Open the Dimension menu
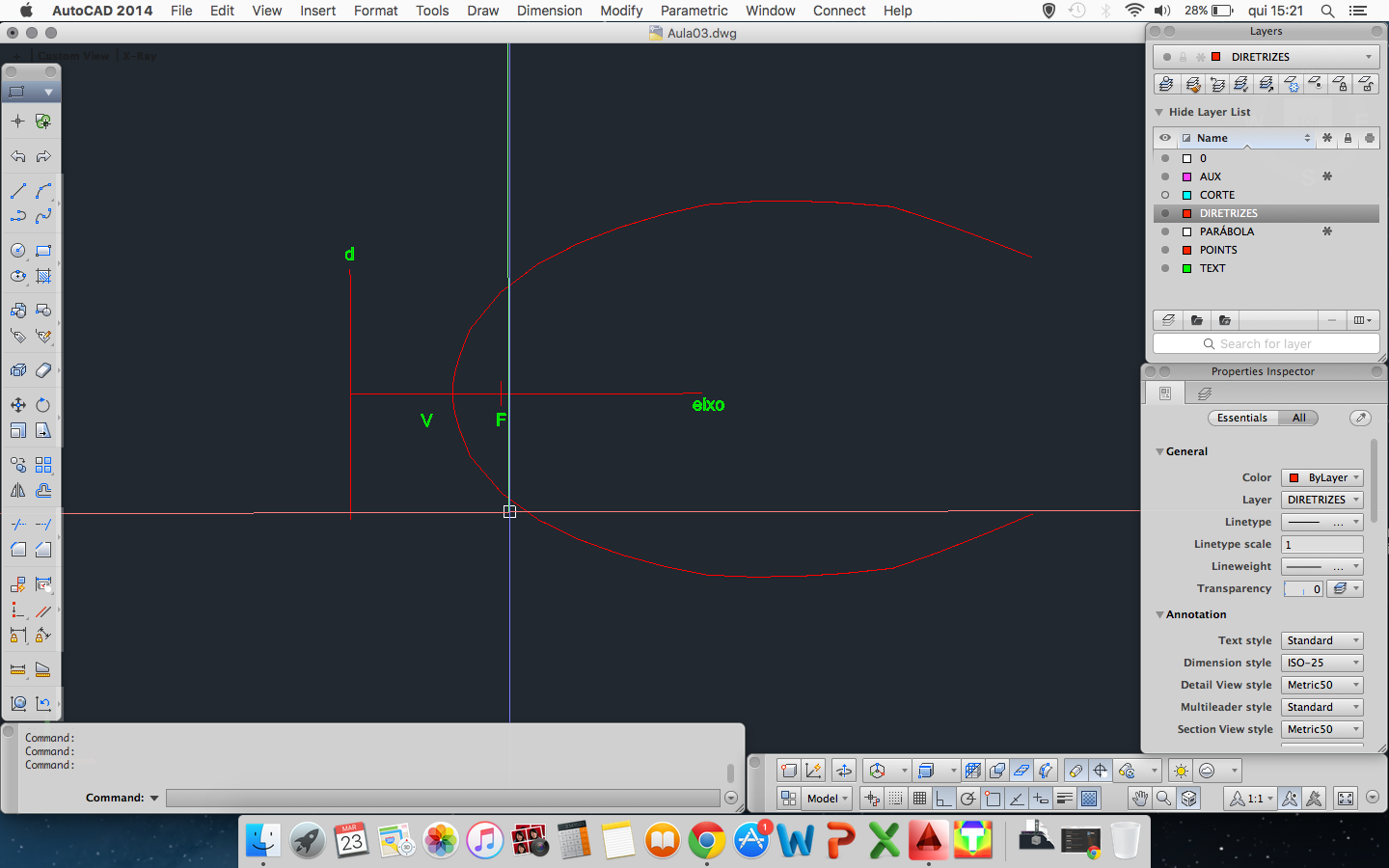This screenshot has height=868, width=1389. pyautogui.click(x=549, y=11)
